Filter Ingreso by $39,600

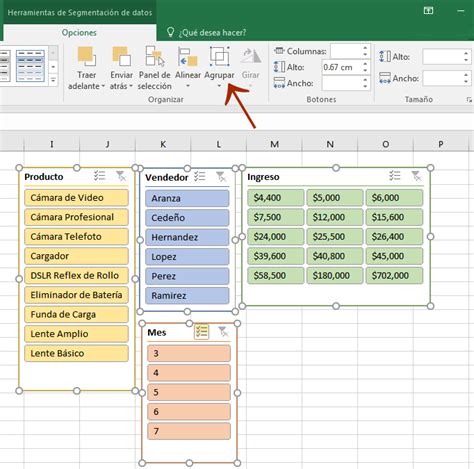click(x=276, y=256)
